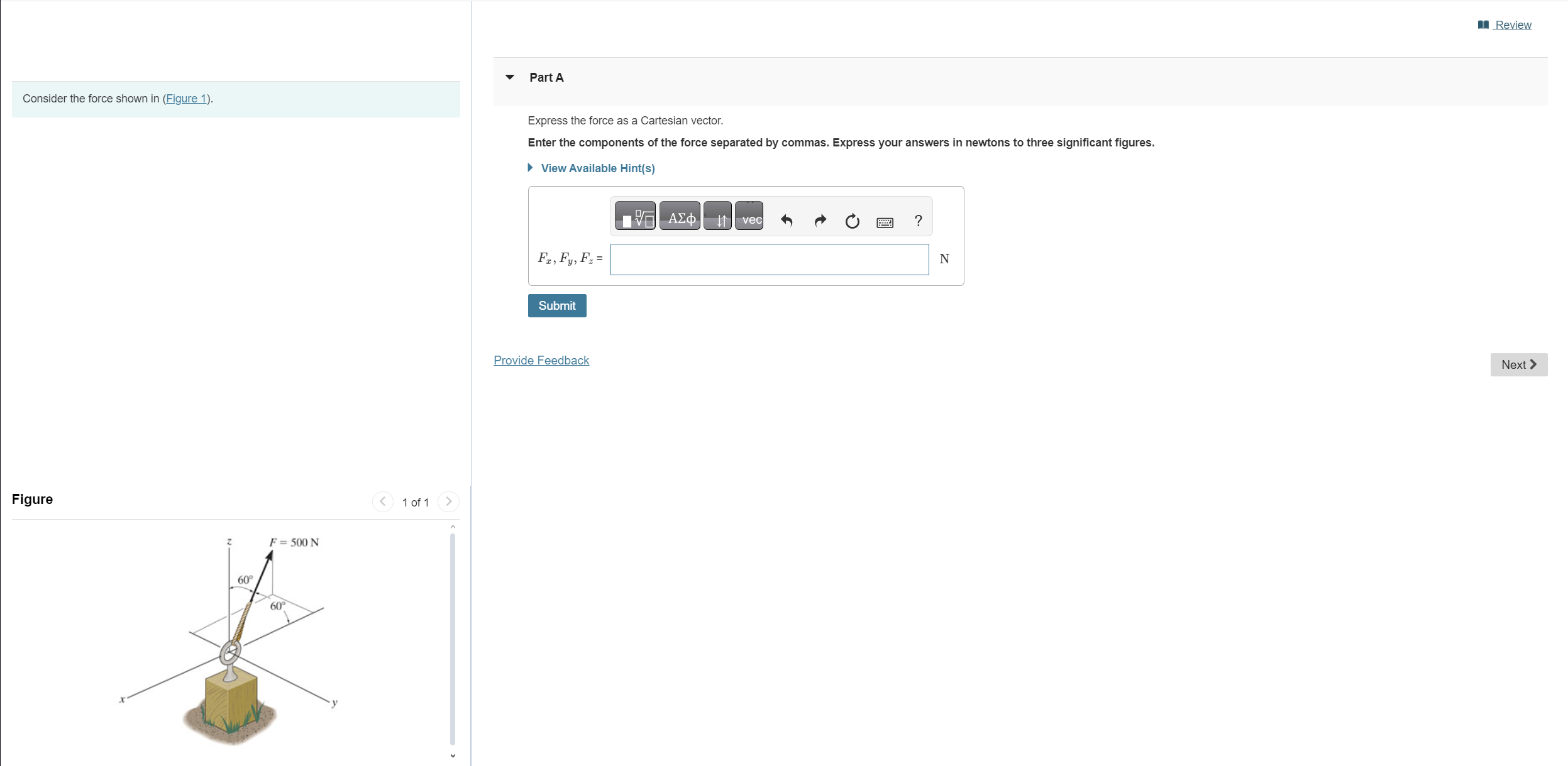Click the force diagram image

click(229, 641)
